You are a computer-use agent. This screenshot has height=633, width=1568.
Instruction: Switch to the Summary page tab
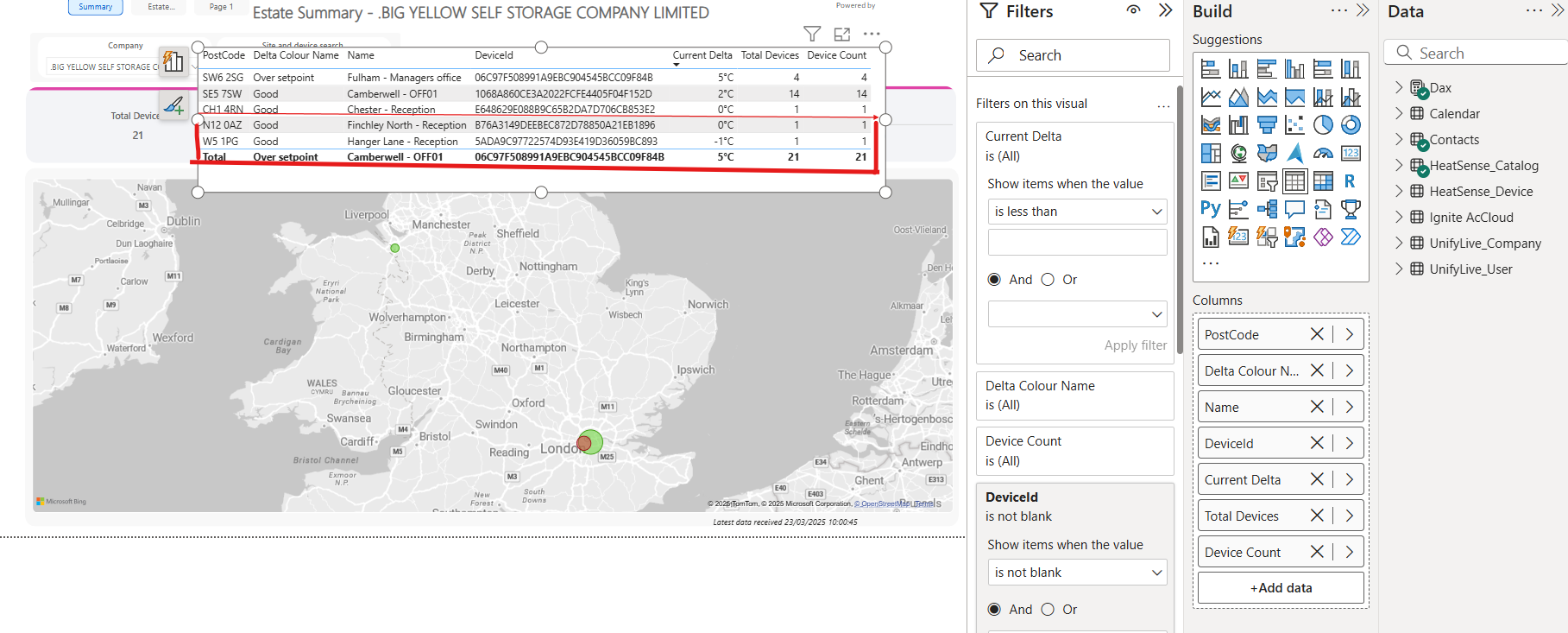pos(96,7)
